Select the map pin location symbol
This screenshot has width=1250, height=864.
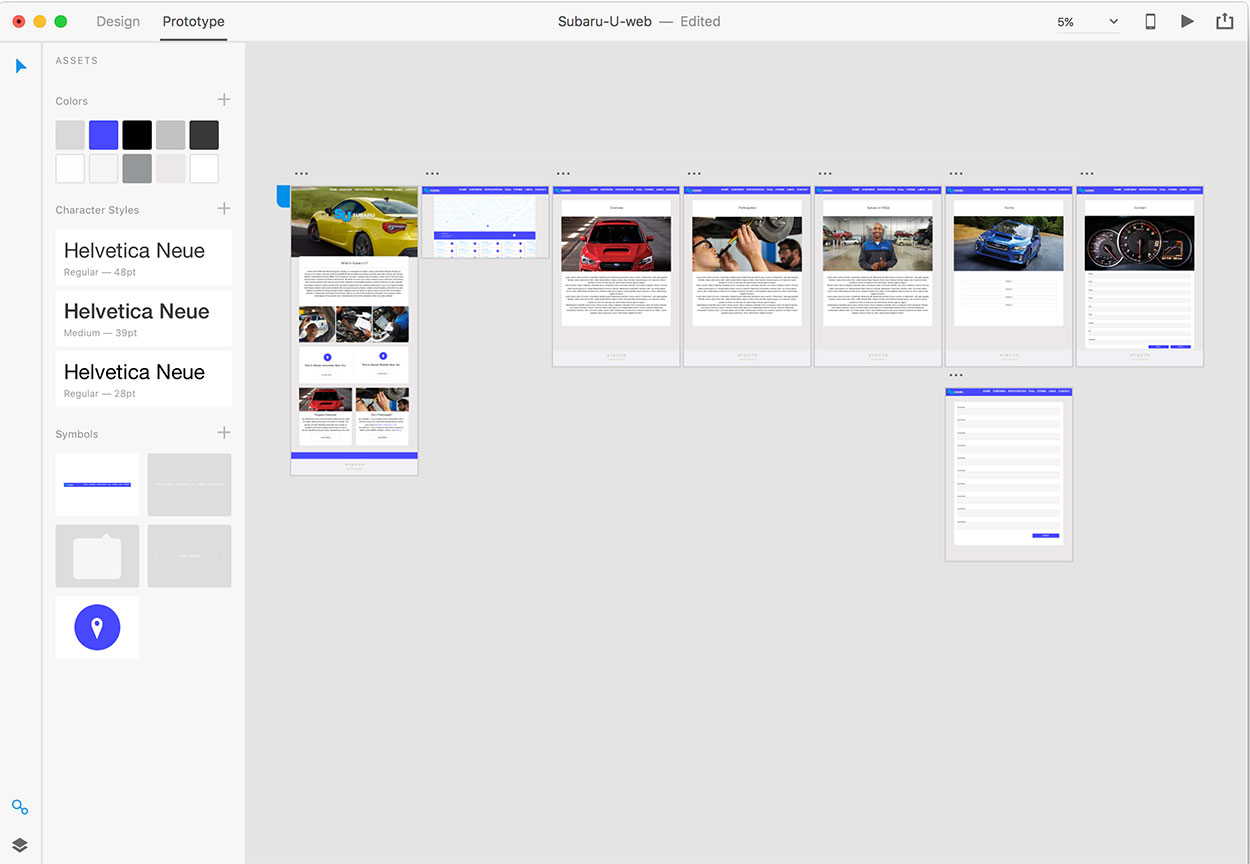click(97, 627)
